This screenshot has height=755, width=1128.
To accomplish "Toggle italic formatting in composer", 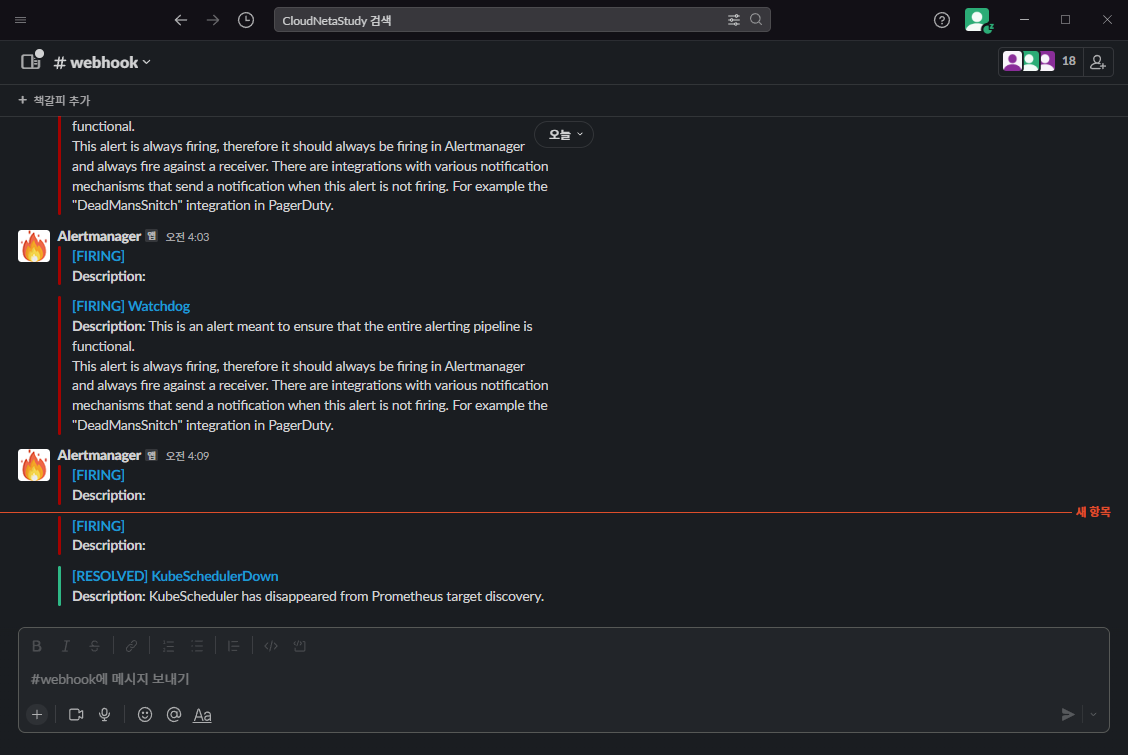I will [x=66, y=646].
